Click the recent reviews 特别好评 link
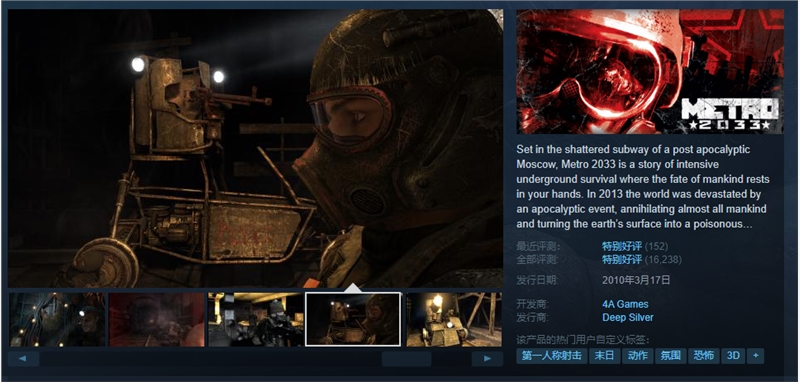Viewport: 800px width, 382px height. (622, 247)
